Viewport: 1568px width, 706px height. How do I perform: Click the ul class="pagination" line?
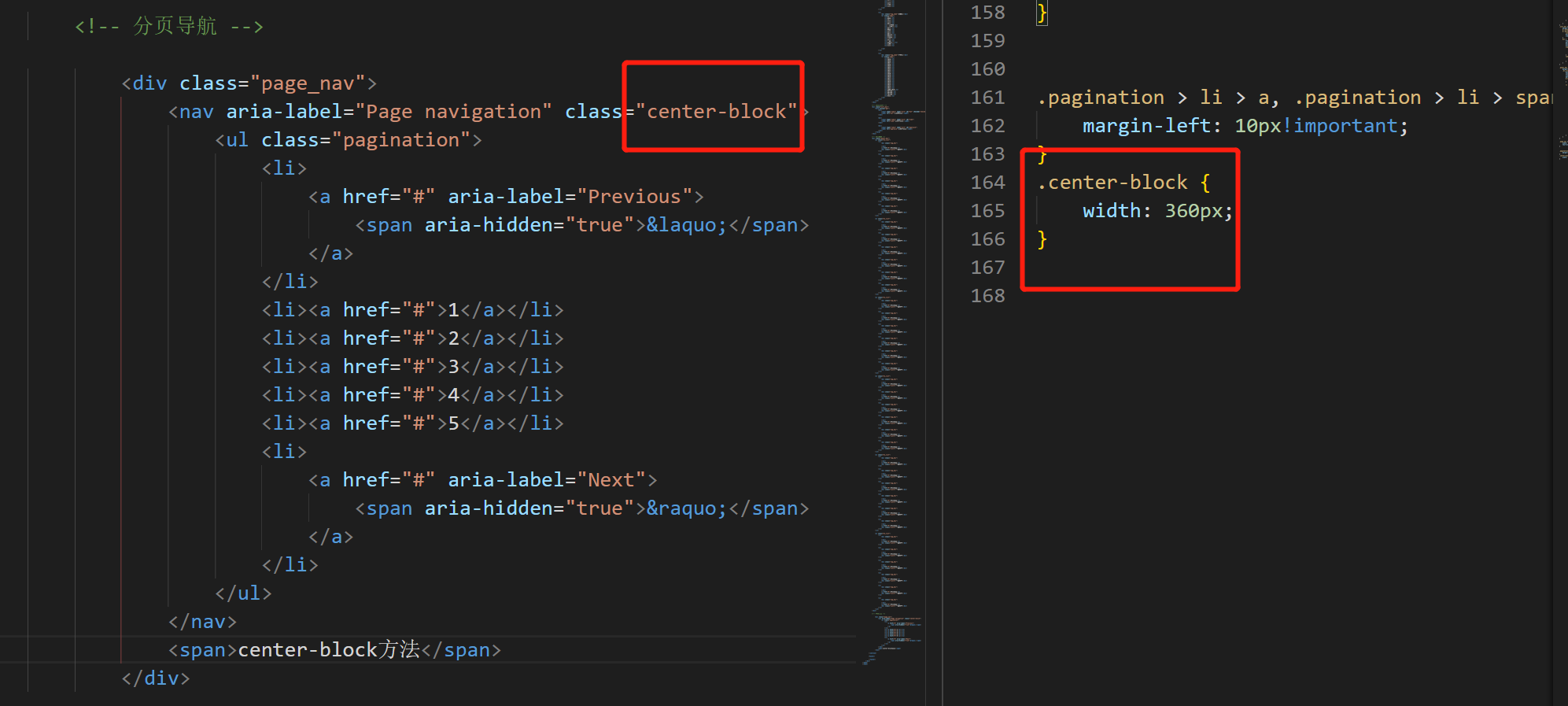pos(349,139)
